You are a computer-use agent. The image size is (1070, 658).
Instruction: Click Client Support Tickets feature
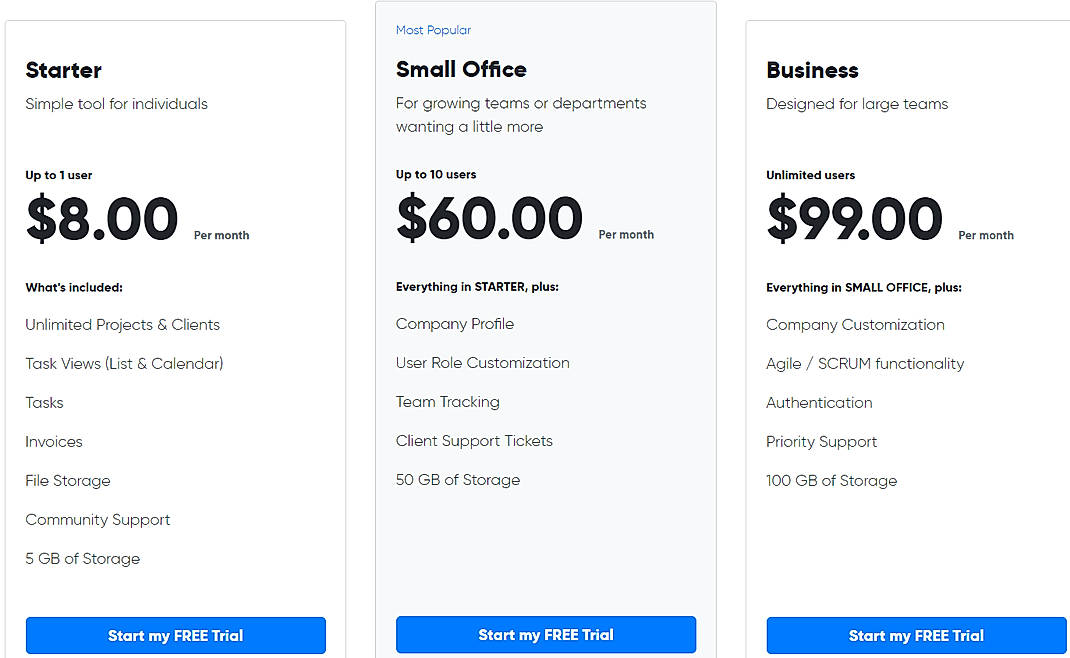[x=474, y=441]
